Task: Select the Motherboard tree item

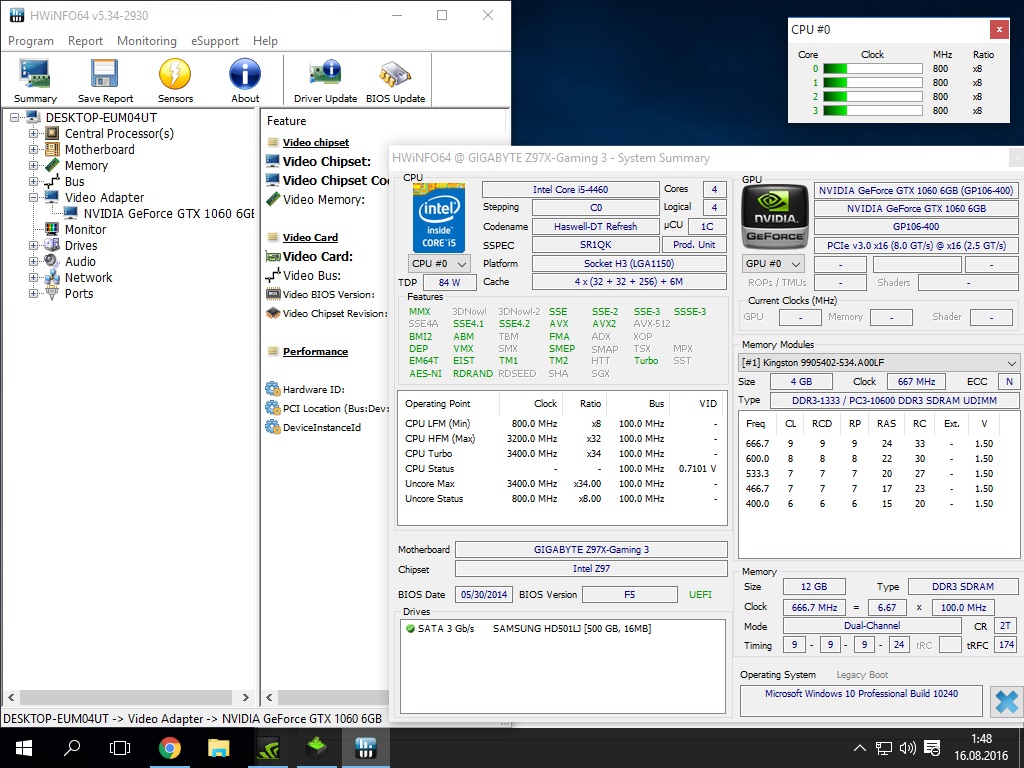Action: (x=99, y=149)
